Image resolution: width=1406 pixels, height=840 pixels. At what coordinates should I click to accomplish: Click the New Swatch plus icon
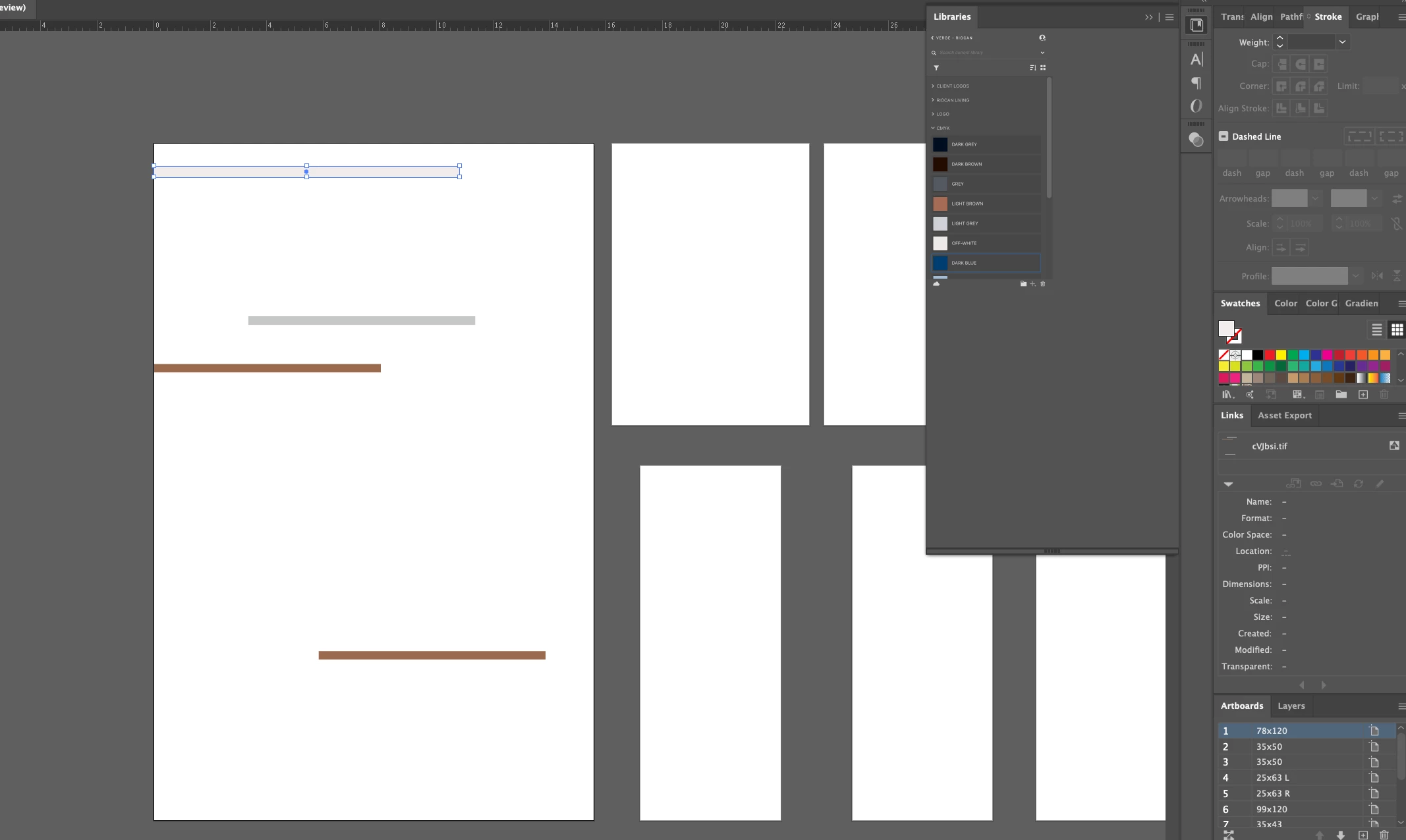pos(1363,395)
